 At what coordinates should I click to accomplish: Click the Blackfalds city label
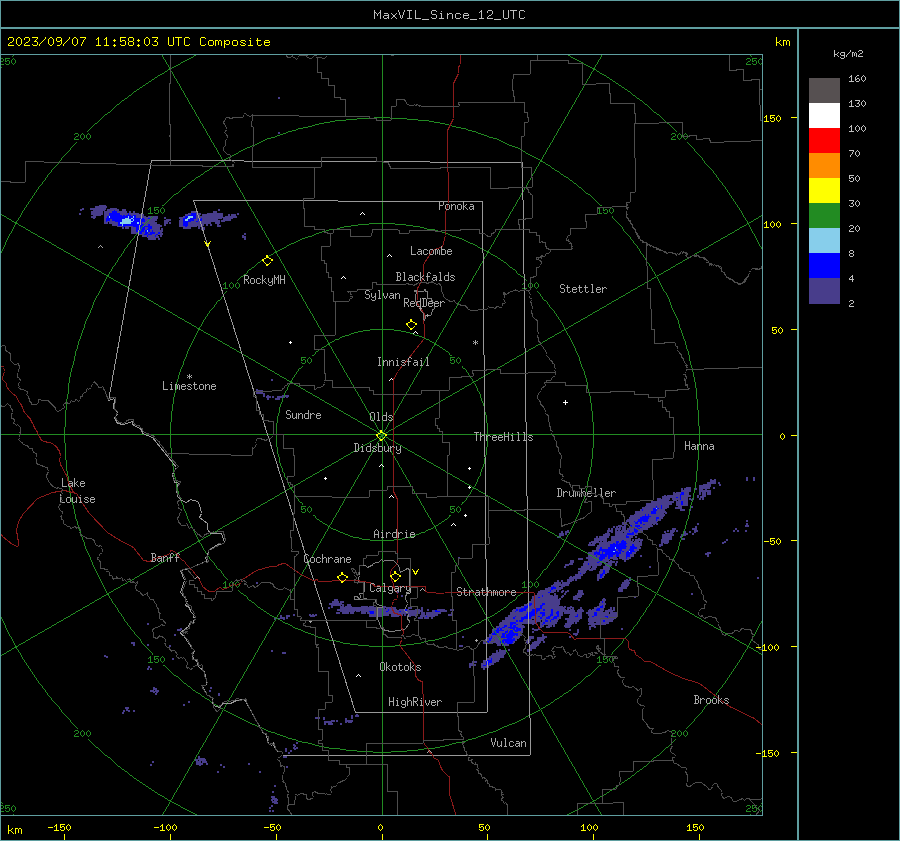[x=425, y=277]
